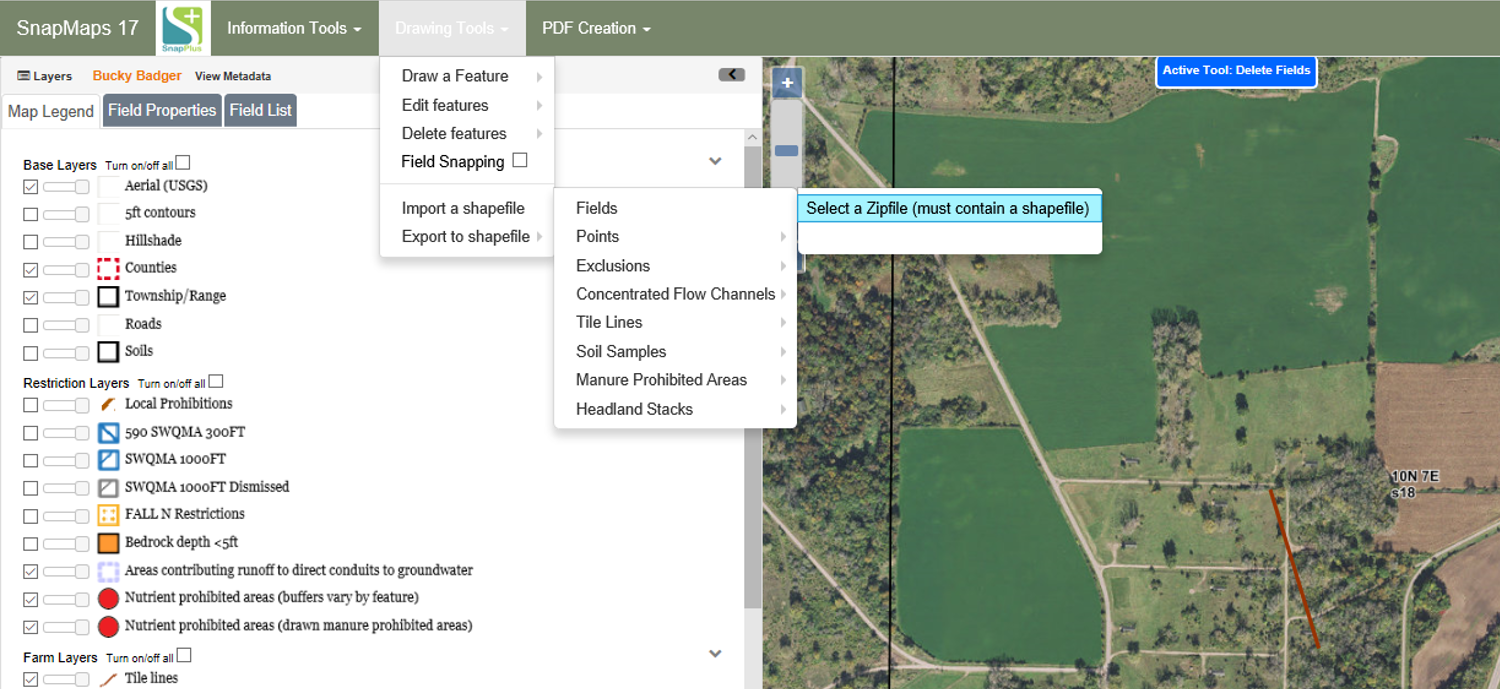Image resolution: width=1500 pixels, height=689 pixels.
Task: Click the Bucky Badger farm name link
Action: tap(137, 76)
